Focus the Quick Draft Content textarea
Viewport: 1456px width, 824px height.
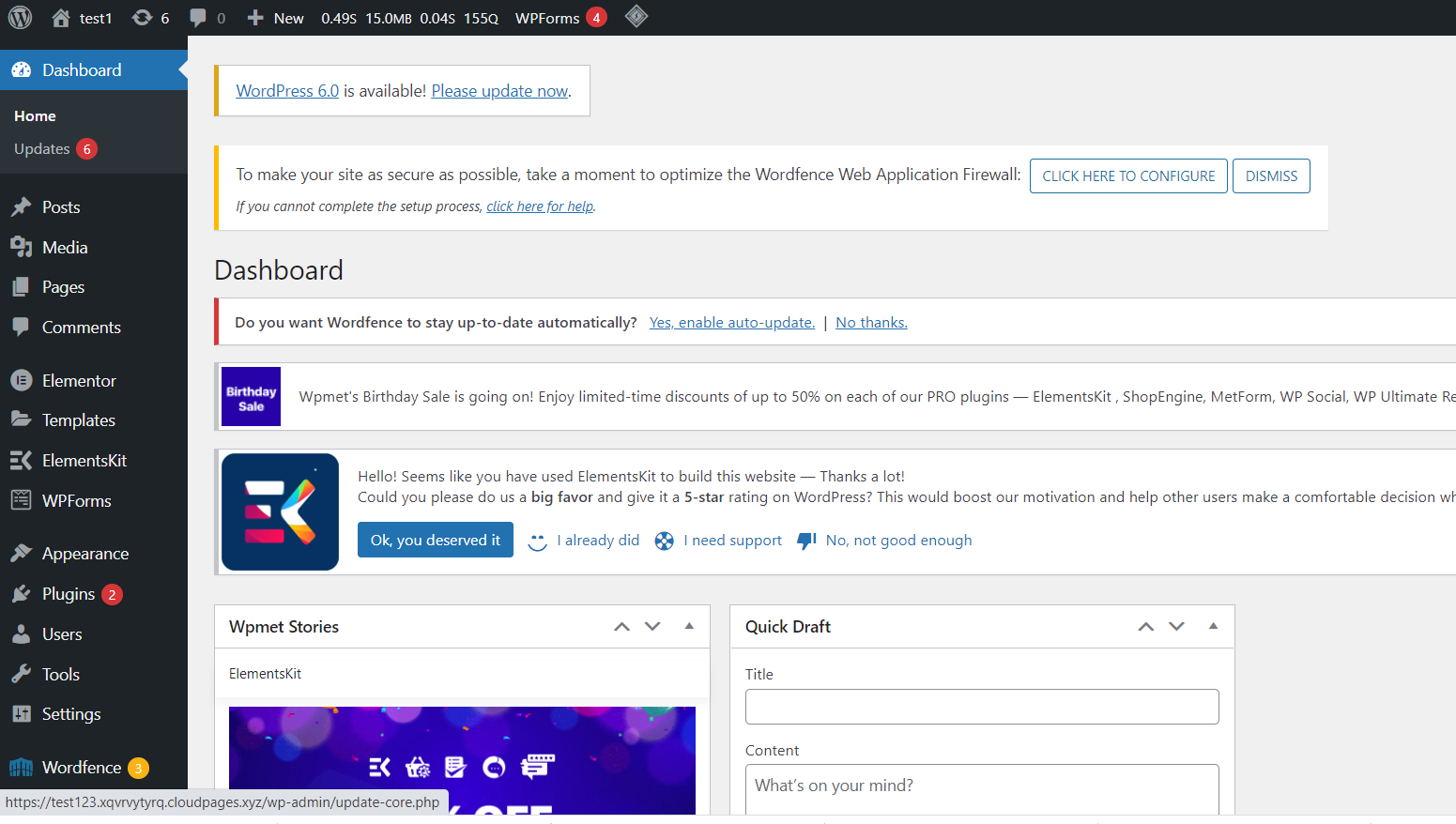(982, 790)
